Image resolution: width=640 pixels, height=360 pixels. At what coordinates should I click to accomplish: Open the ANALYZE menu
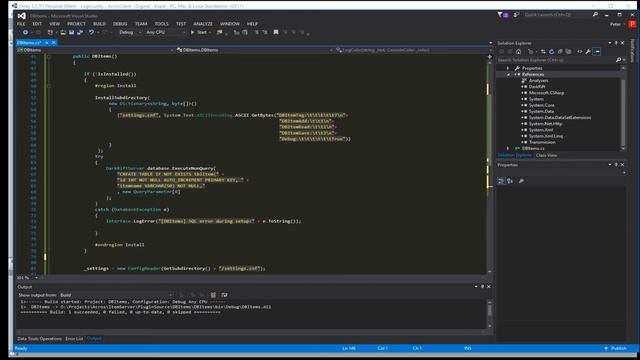point(203,24)
